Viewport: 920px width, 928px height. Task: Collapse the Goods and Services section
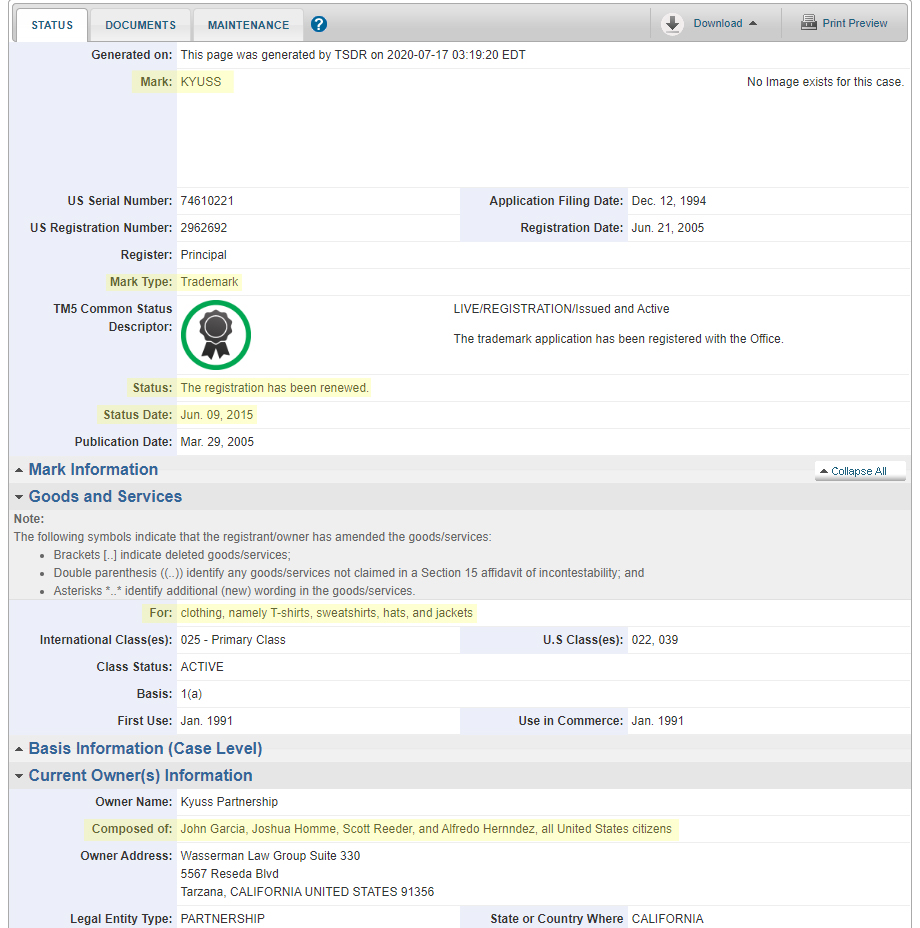click(105, 497)
